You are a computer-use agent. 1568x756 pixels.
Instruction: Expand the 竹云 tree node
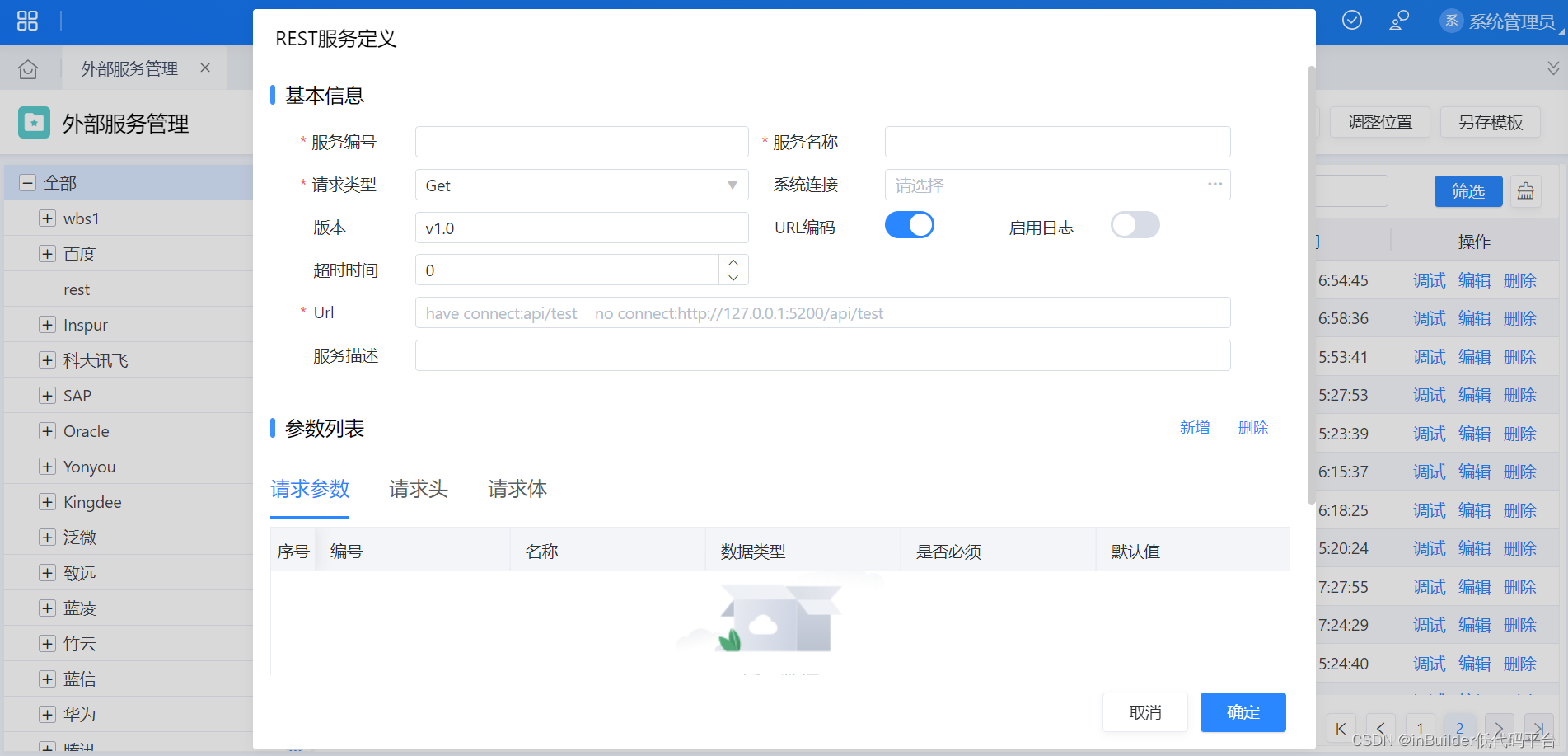pyautogui.click(x=47, y=644)
